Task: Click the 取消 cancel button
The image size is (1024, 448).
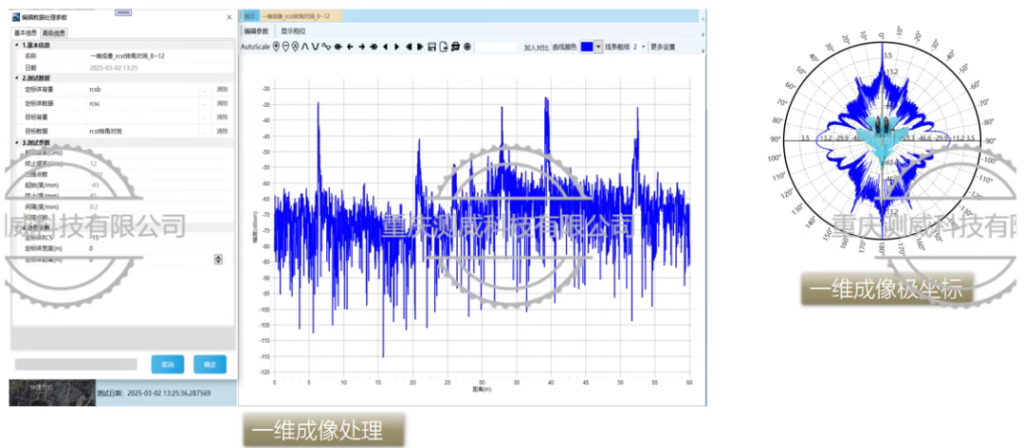Action: [x=167, y=364]
